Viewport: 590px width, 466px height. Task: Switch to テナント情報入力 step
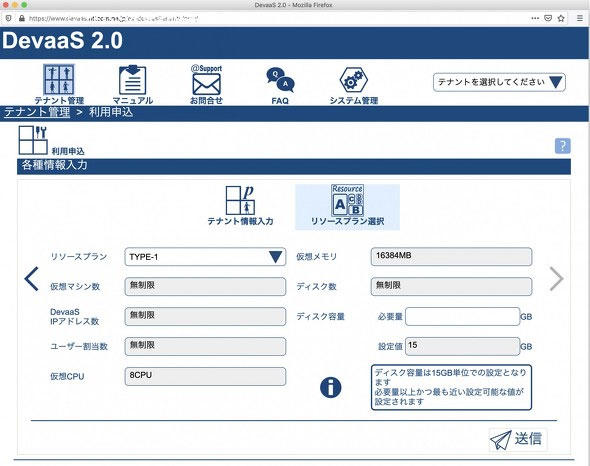pyautogui.click(x=240, y=206)
